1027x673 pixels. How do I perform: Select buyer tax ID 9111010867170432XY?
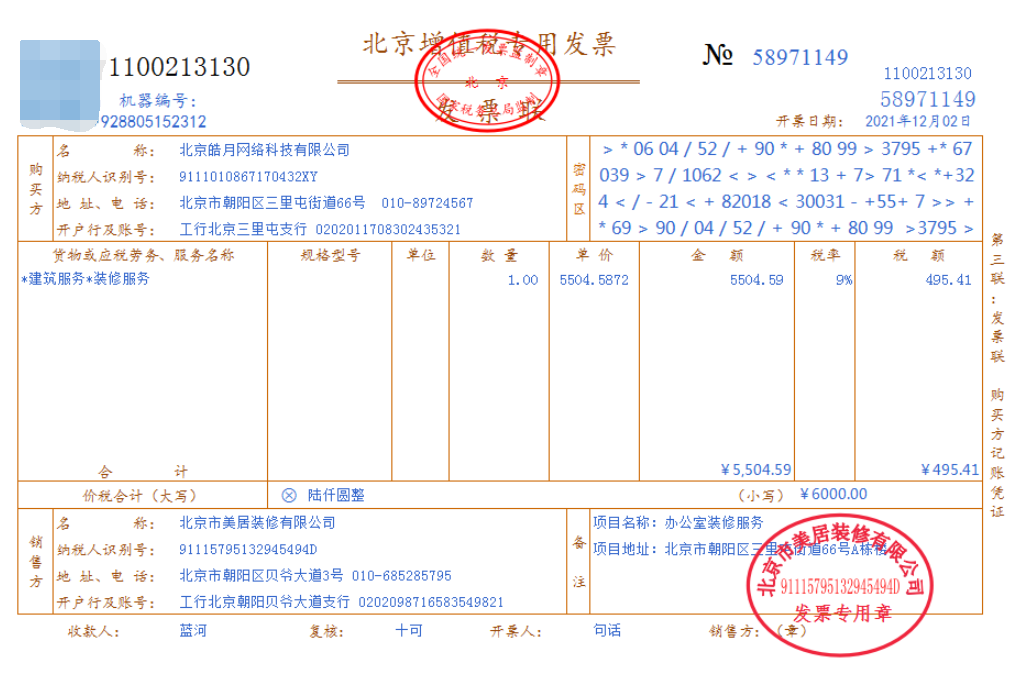248,177
